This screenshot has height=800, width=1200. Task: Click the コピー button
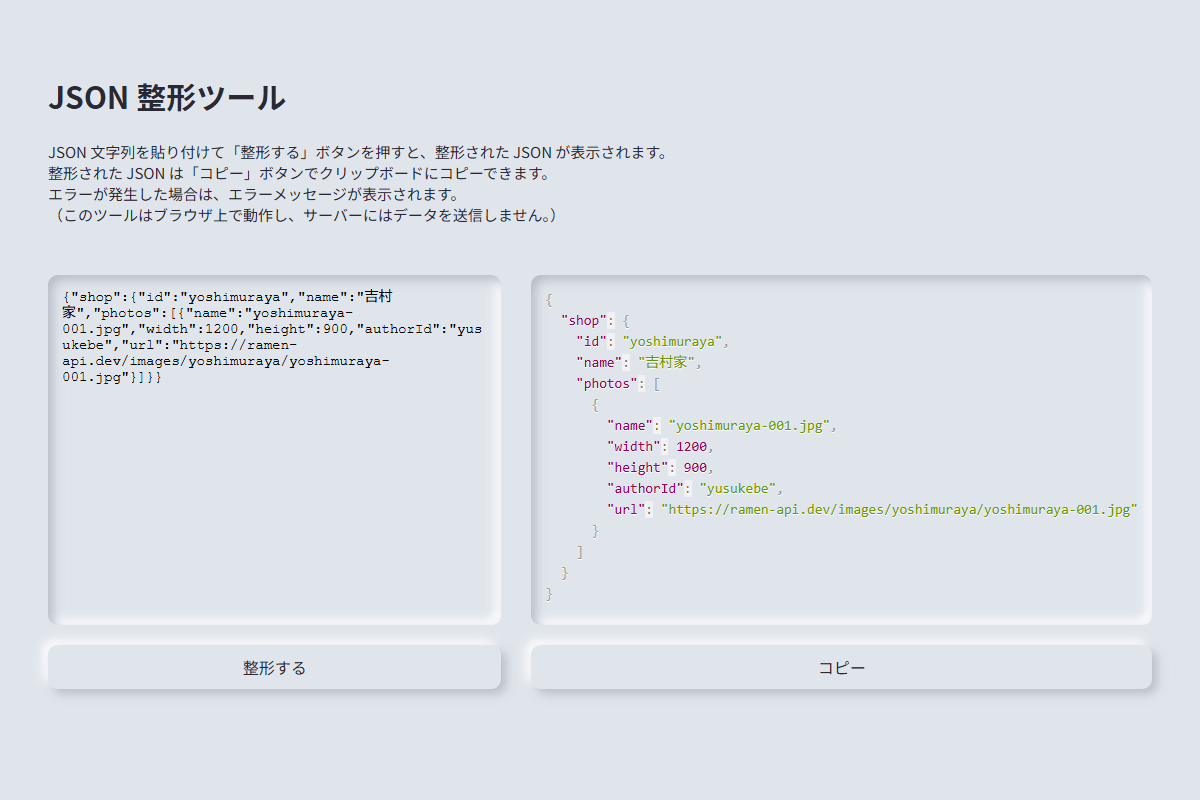tap(841, 668)
